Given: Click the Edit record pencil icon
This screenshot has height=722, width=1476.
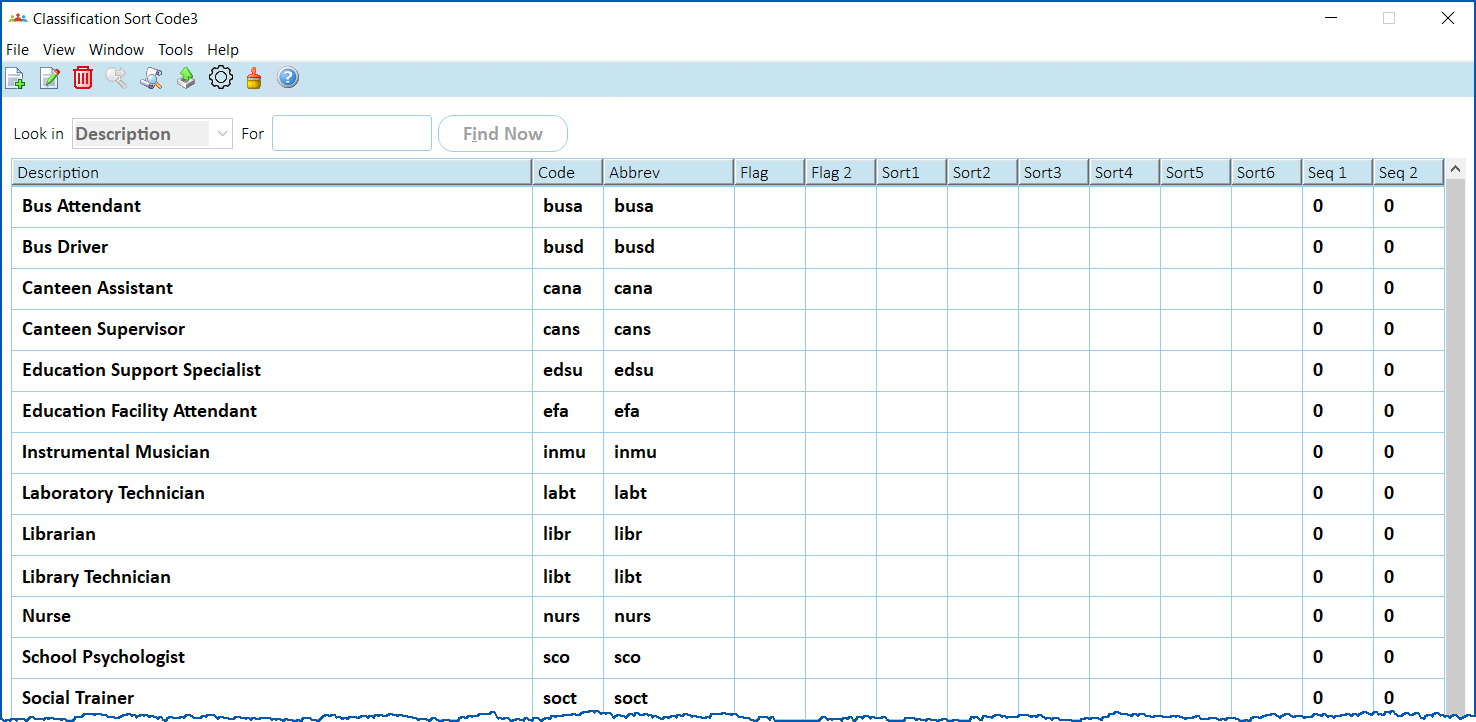Looking at the screenshot, I should tap(49, 78).
